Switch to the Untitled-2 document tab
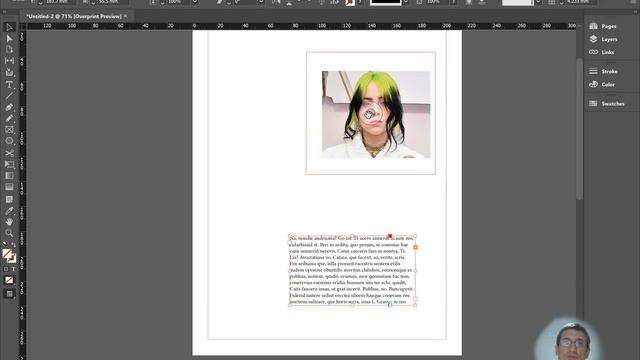 (73, 16)
